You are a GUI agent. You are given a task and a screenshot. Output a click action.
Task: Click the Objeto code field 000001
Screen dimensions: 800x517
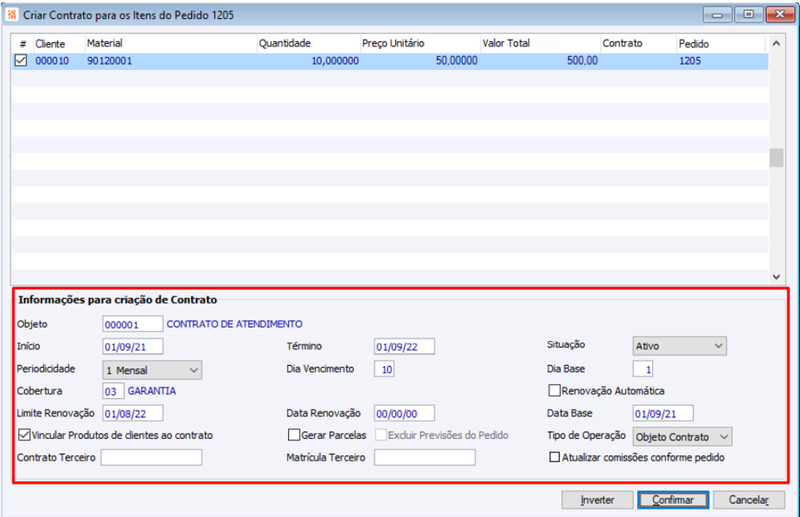133,324
